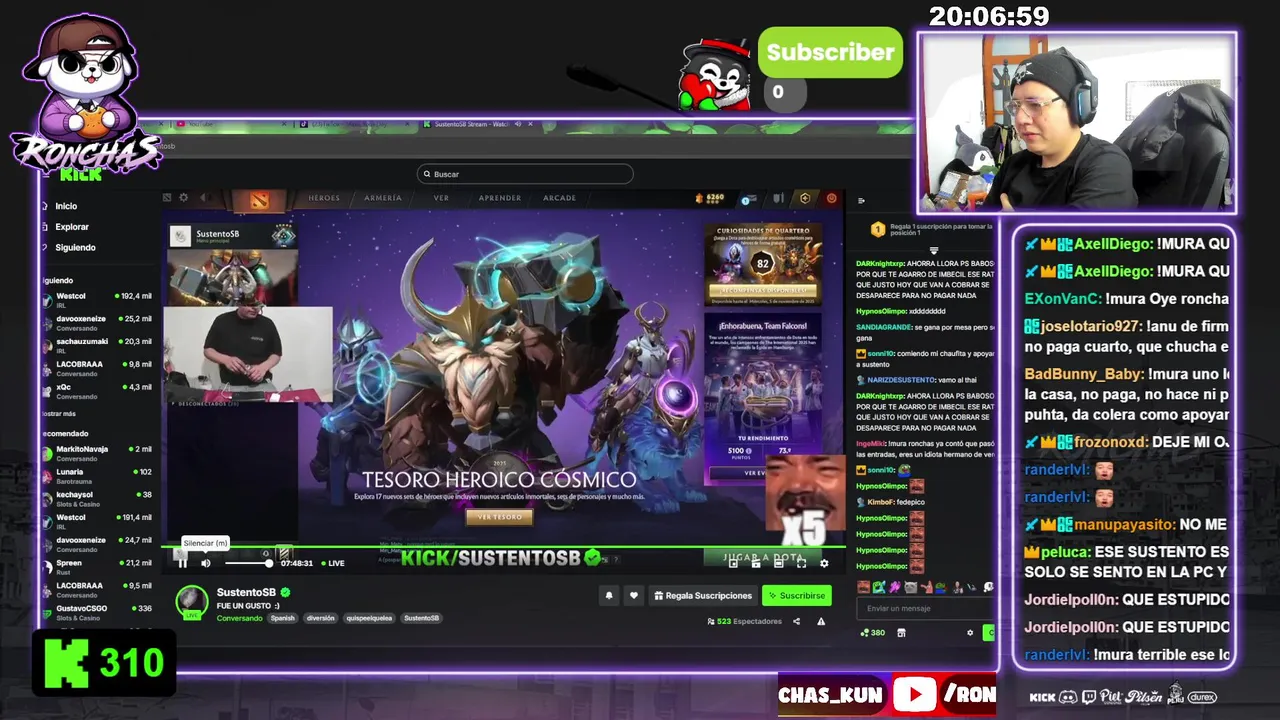Share the stream via share icon

pos(797,621)
